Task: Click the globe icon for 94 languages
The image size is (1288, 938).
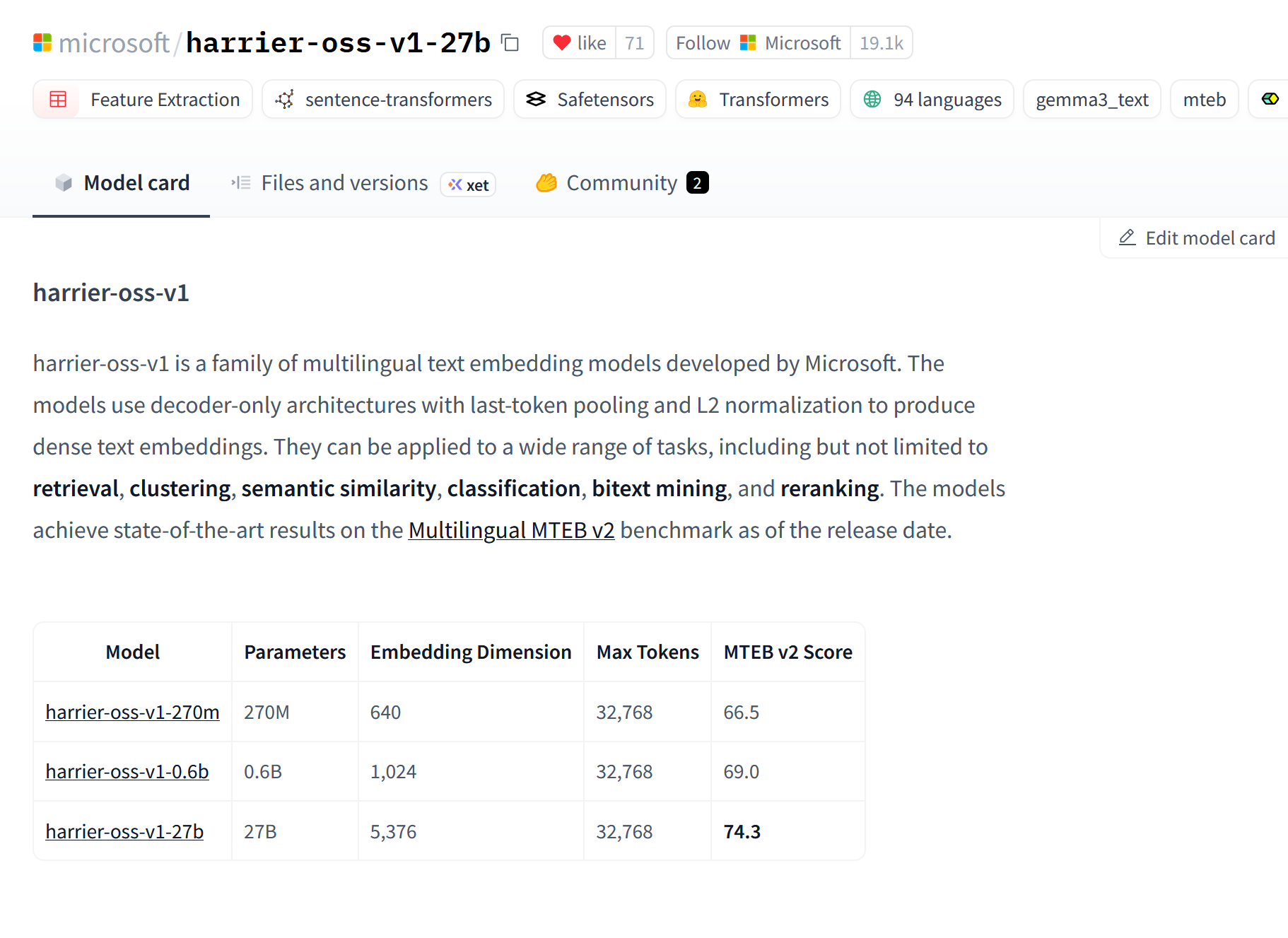Action: [872, 100]
